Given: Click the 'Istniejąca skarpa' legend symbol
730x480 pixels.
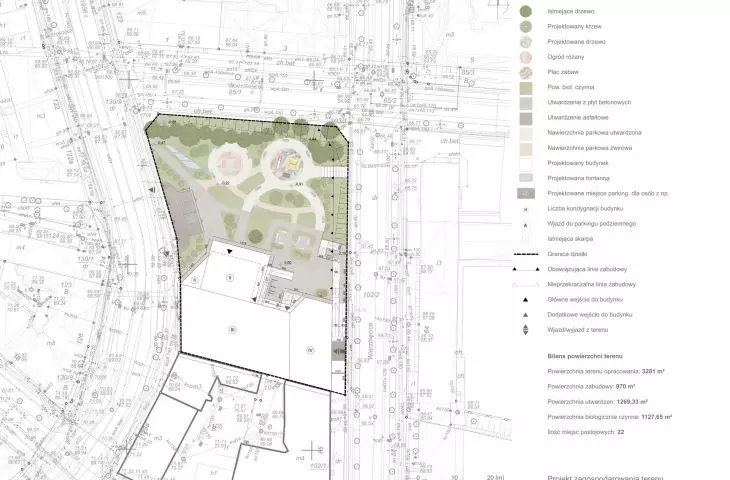Looking at the screenshot, I should coord(526,239).
